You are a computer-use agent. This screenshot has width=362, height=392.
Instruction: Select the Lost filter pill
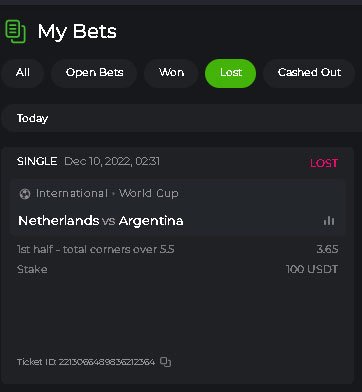point(231,73)
